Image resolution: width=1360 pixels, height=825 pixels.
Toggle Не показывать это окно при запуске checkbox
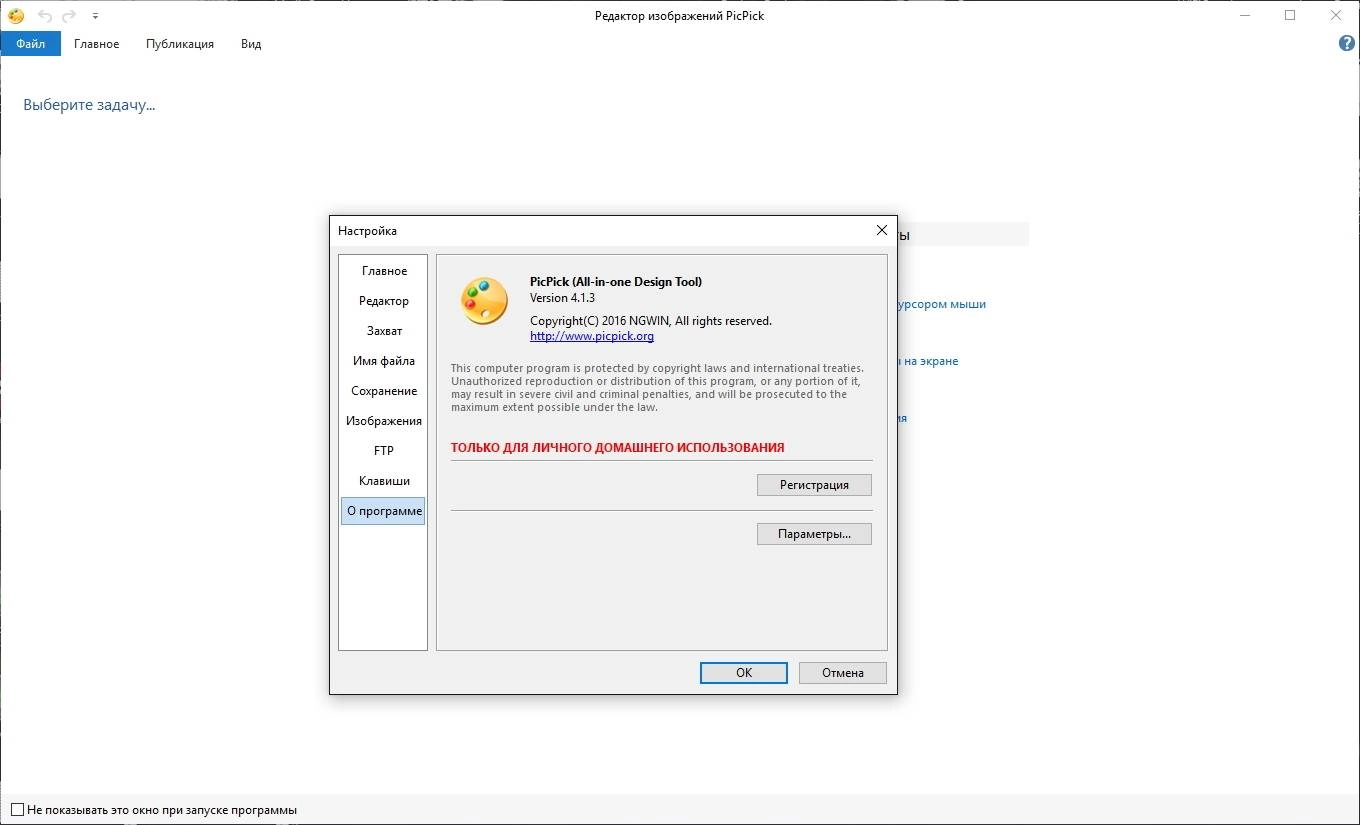[x=17, y=810]
